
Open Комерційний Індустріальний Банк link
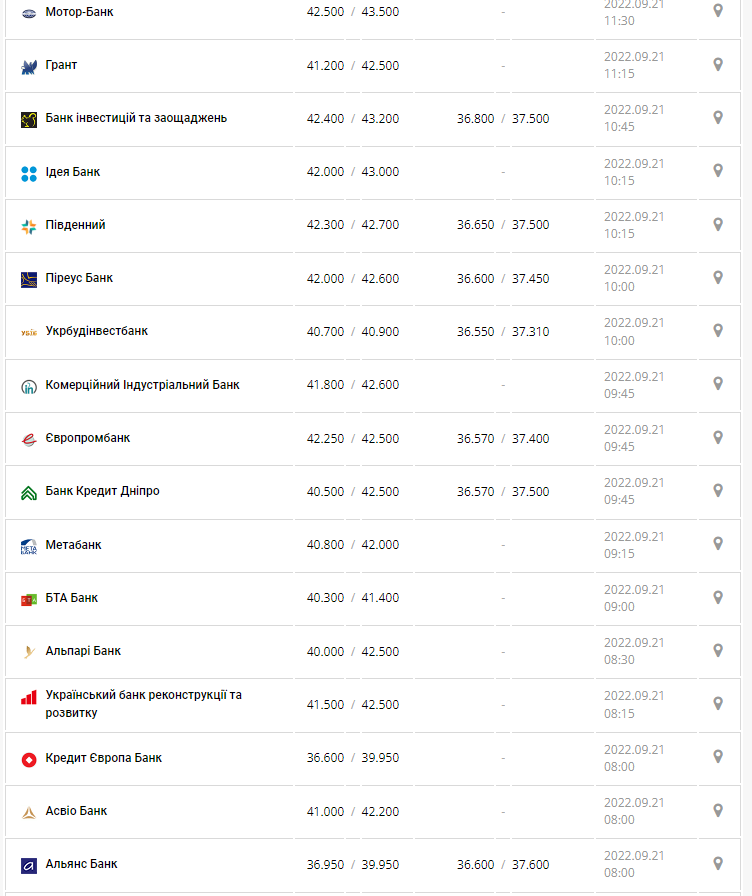[142, 385]
